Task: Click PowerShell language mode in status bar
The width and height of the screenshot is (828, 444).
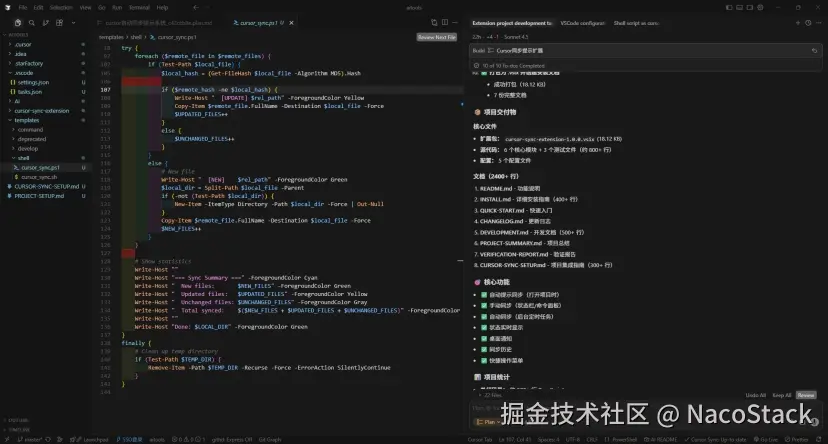Action: pos(624,439)
